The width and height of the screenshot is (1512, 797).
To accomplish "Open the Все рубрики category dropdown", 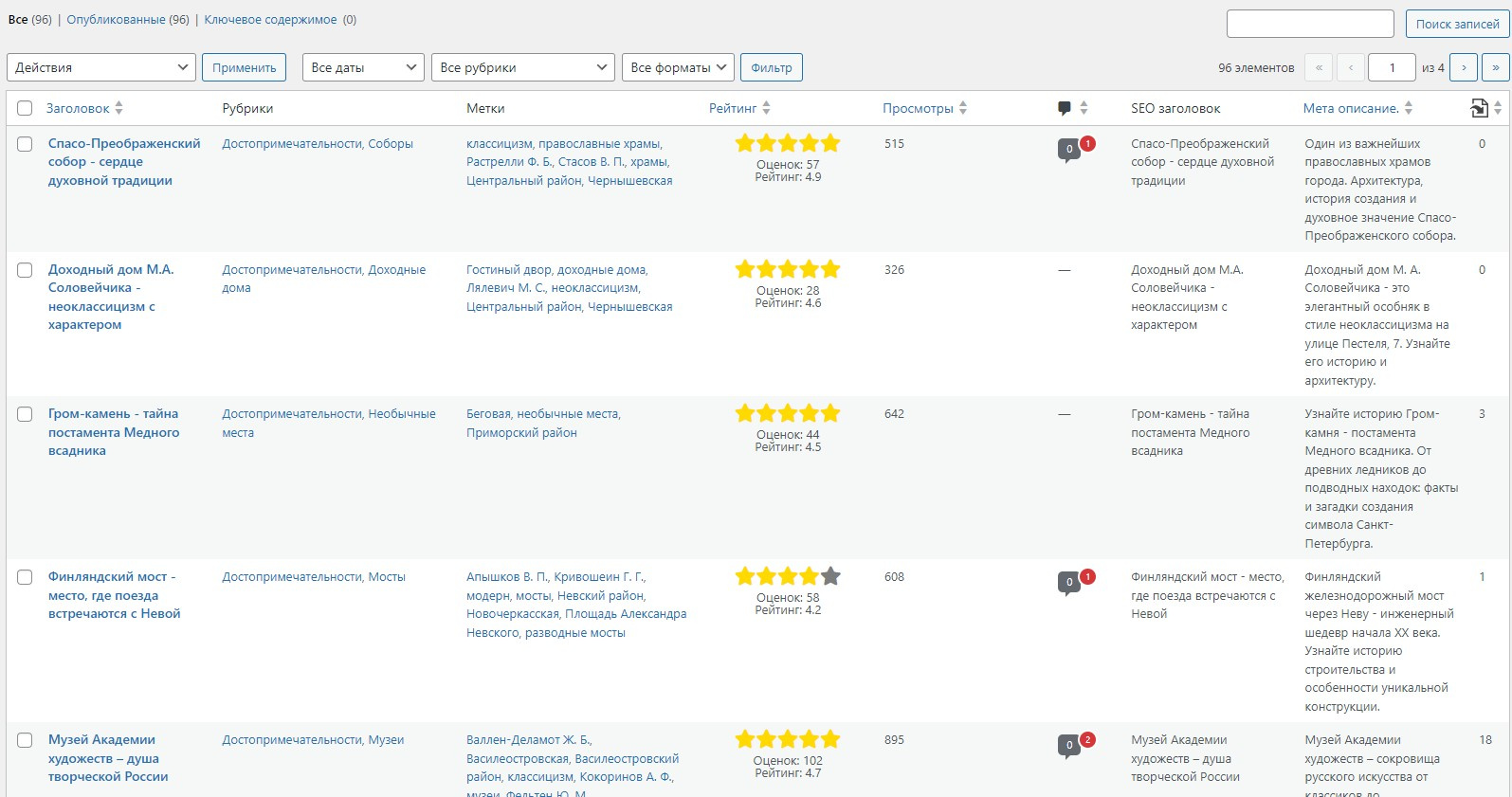I will (522, 67).
